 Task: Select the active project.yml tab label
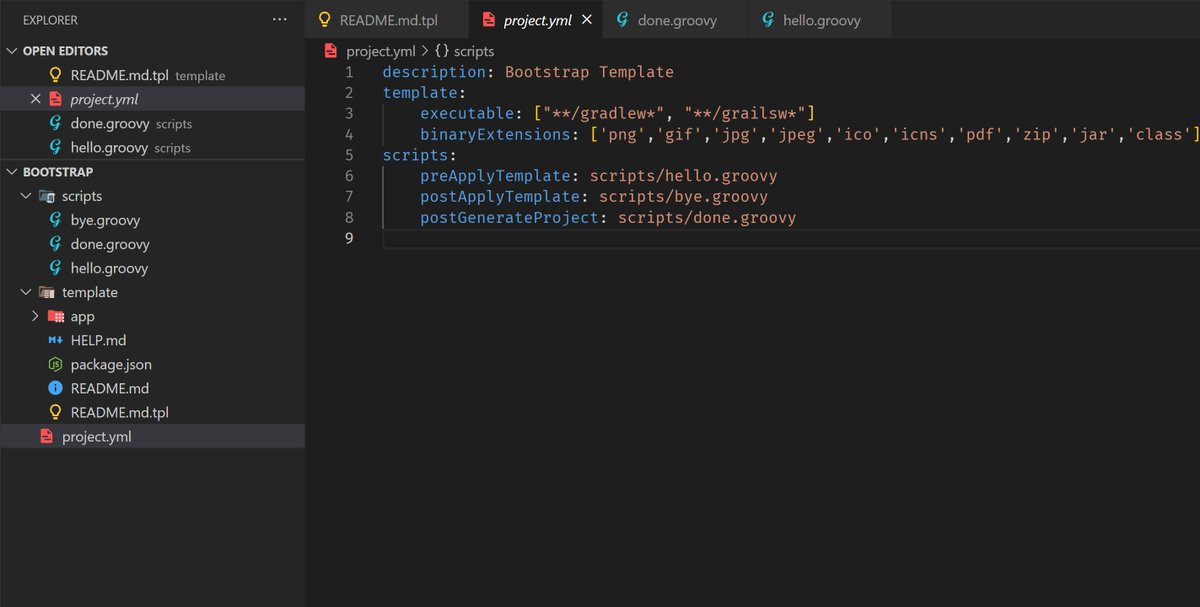[x=538, y=20]
